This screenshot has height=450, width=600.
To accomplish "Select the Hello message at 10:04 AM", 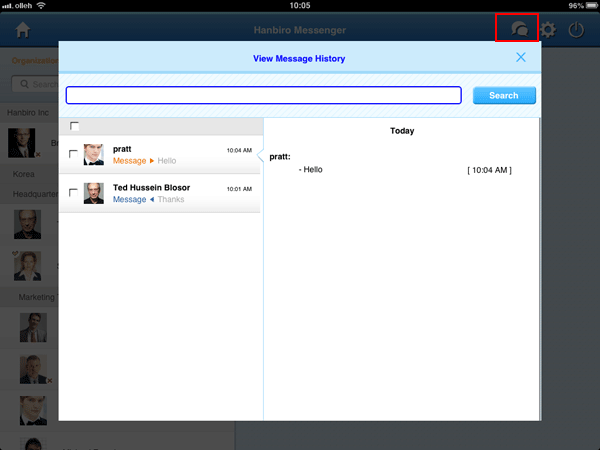I will click(400, 170).
